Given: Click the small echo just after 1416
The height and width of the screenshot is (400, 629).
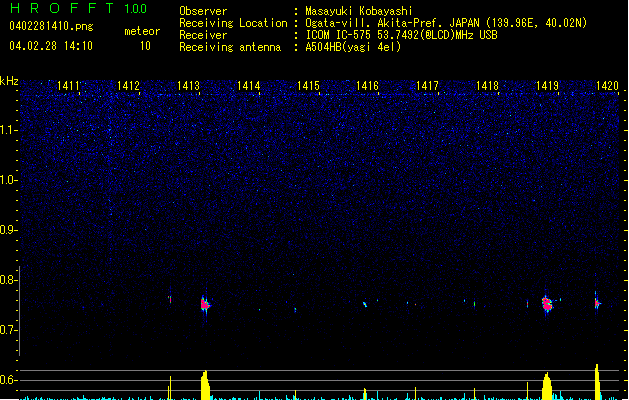Looking at the screenshot, I should coord(365,304).
